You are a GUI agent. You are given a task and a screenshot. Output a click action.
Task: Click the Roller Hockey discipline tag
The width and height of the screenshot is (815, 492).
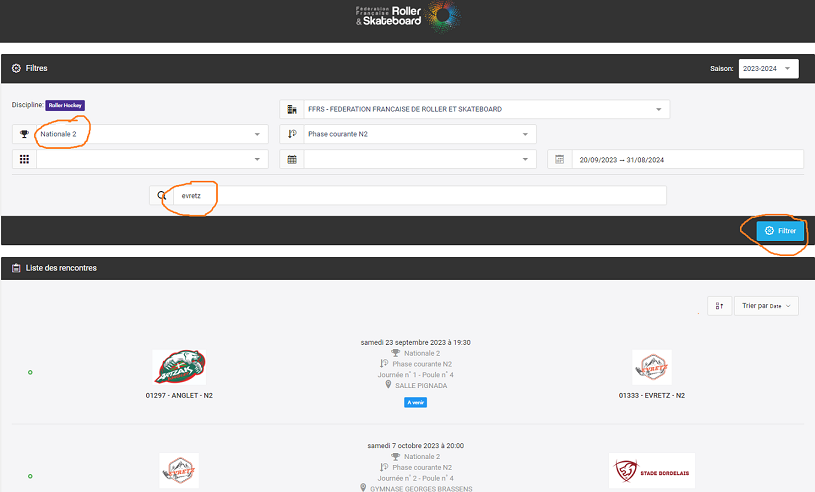65,105
